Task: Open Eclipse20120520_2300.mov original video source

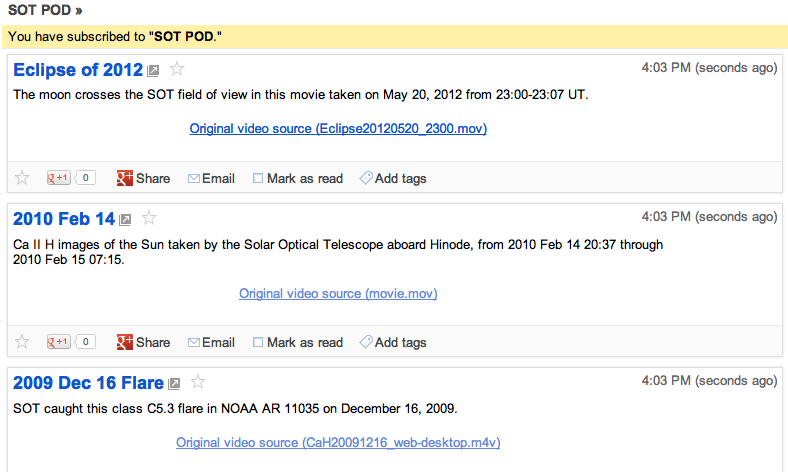Action: pos(338,129)
